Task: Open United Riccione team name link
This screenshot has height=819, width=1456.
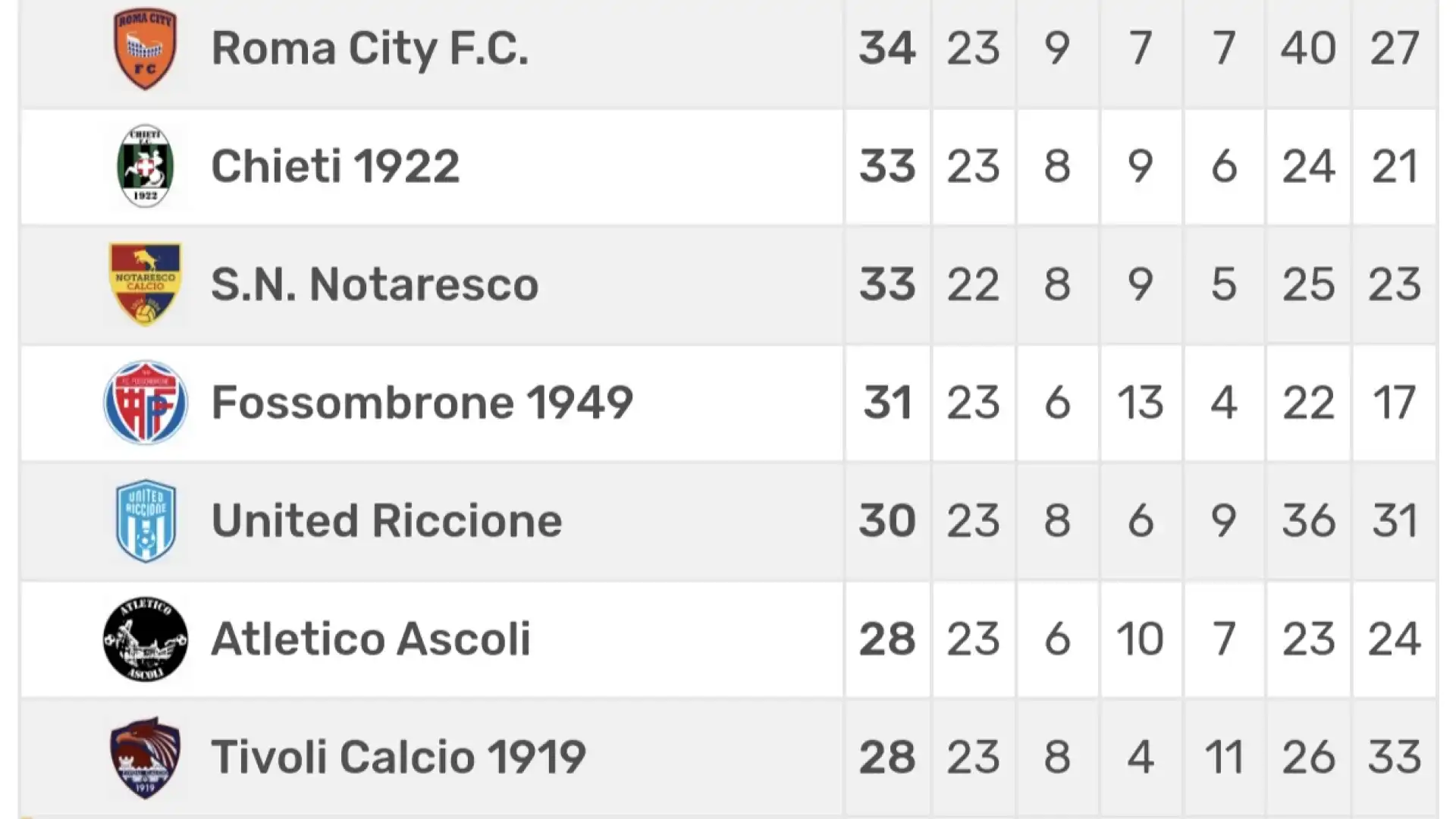Action: click(387, 520)
